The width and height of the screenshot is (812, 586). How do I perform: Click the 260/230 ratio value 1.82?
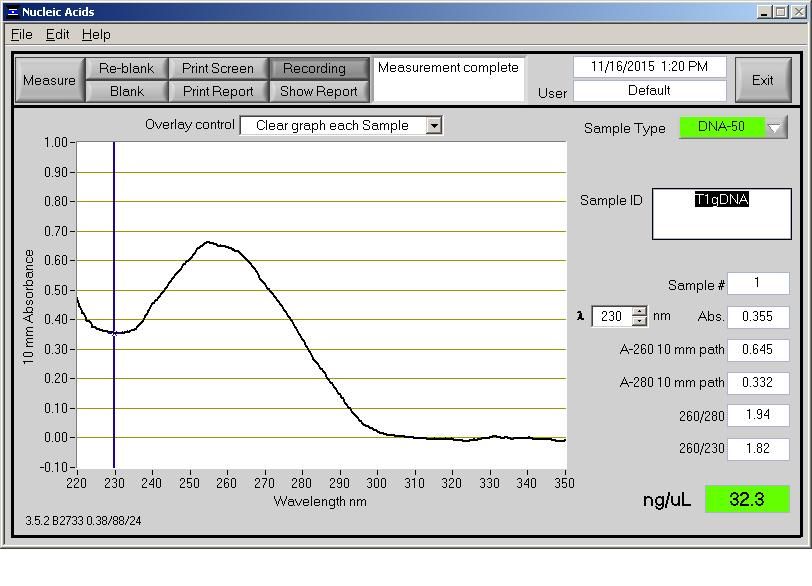coord(758,449)
